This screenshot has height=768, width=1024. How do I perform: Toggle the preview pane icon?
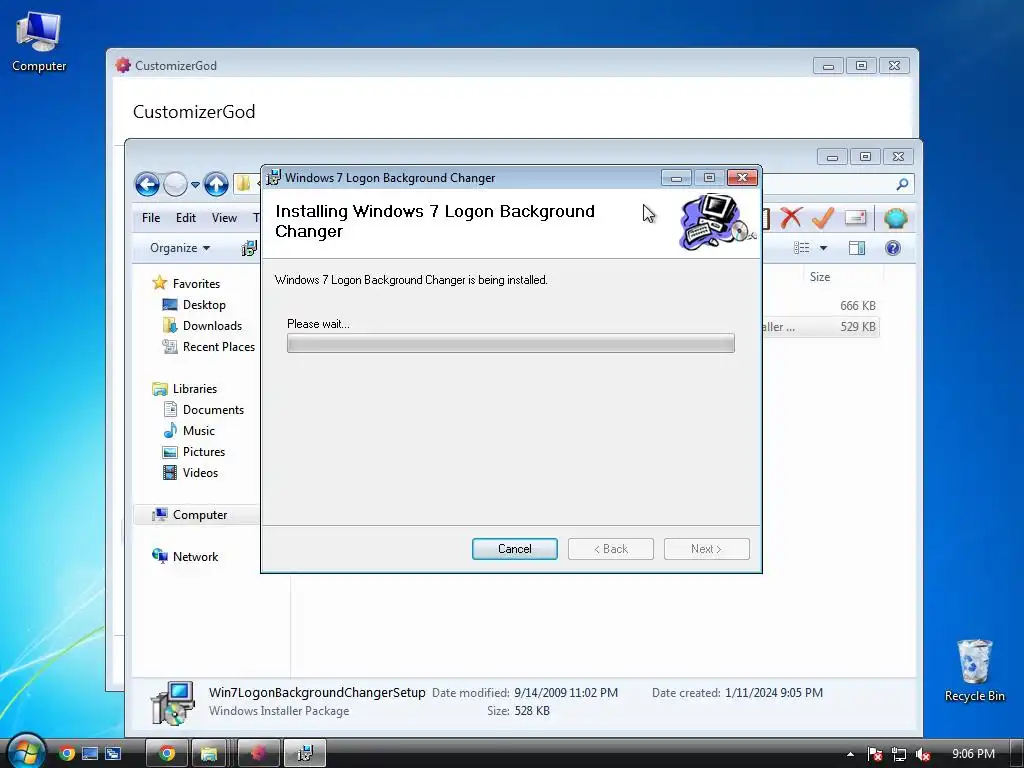(x=857, y=248)
